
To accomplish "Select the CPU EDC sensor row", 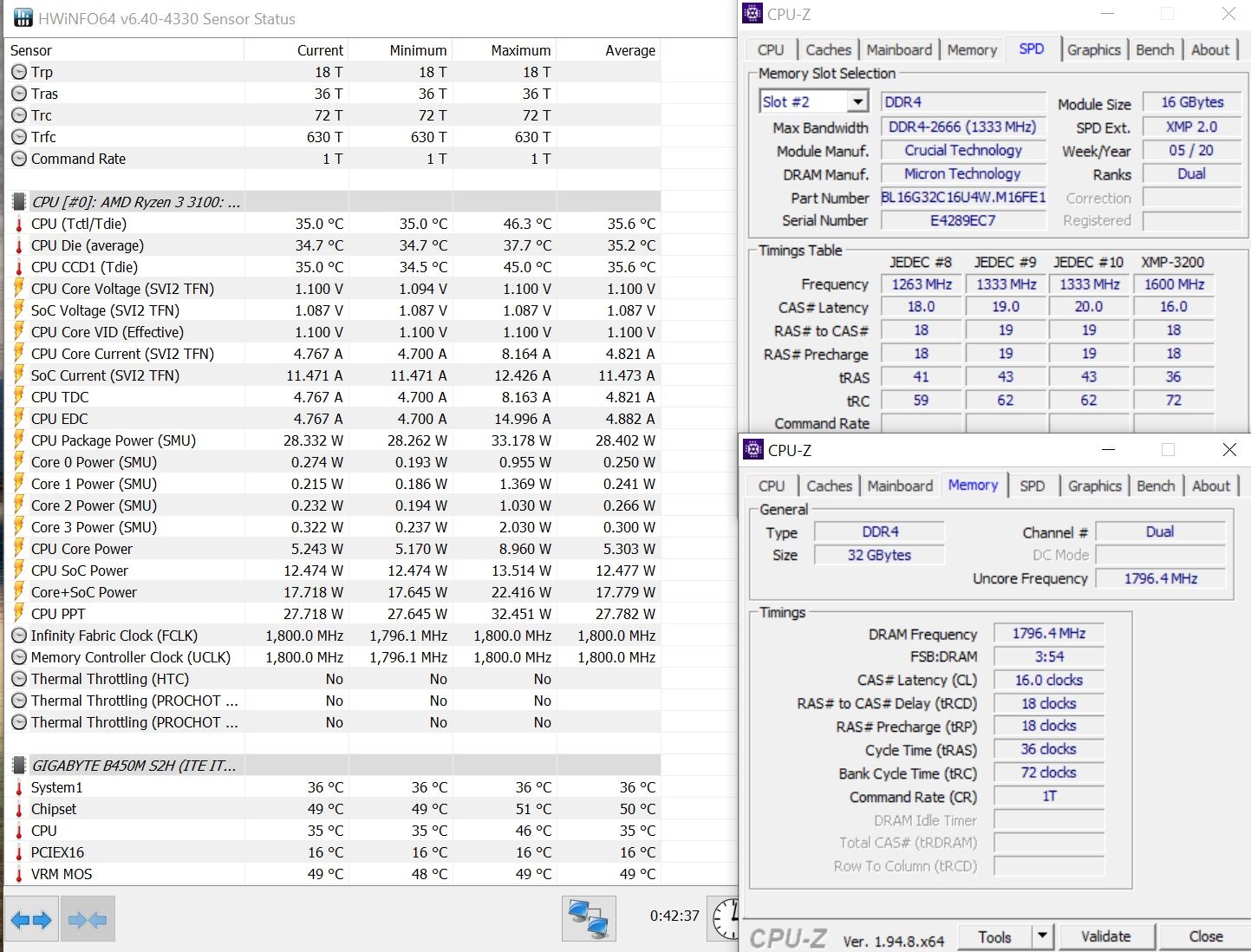I will [x=332, y=419].
